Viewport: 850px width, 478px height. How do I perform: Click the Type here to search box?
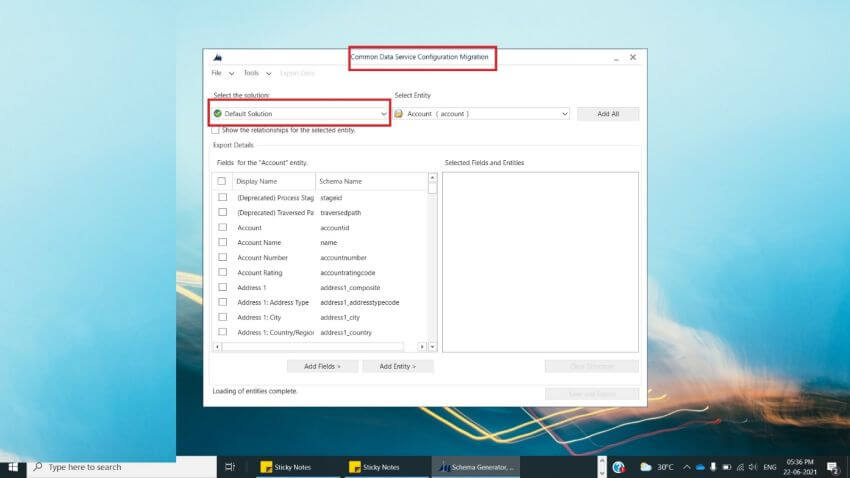[121, 467]
